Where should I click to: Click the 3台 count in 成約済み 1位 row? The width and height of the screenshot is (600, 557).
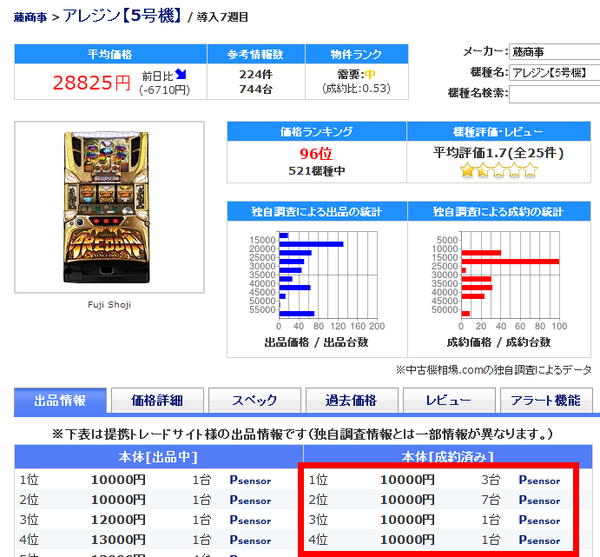[x=491, y=480]
